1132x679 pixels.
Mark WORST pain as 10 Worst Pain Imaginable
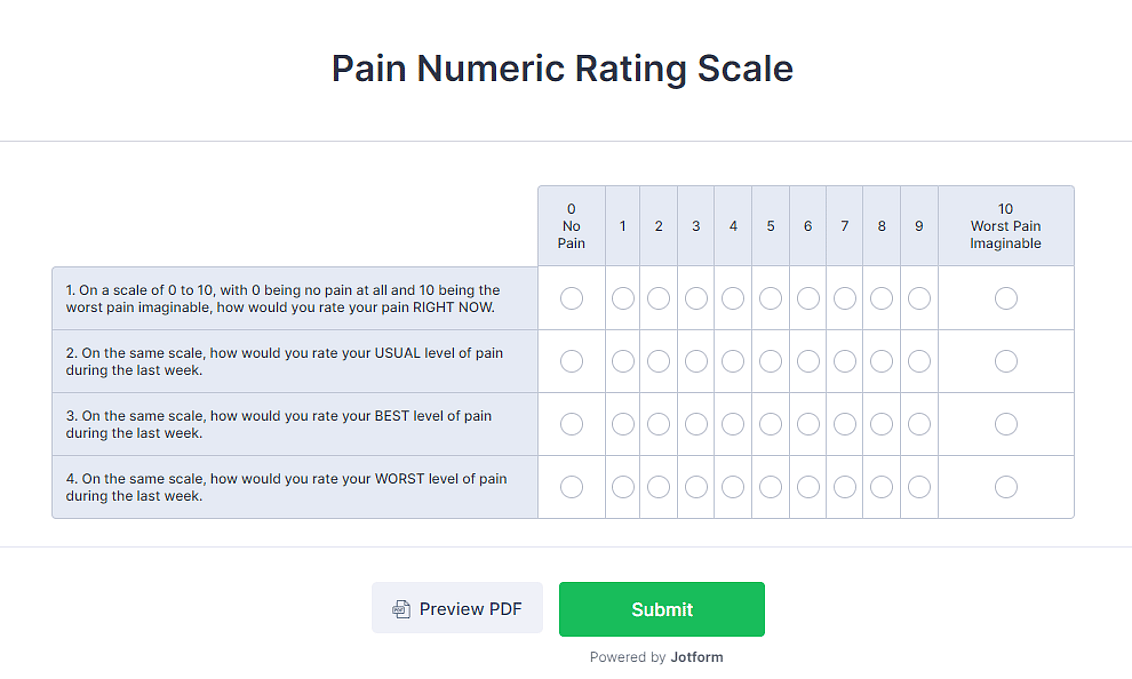click(1005, 487)
